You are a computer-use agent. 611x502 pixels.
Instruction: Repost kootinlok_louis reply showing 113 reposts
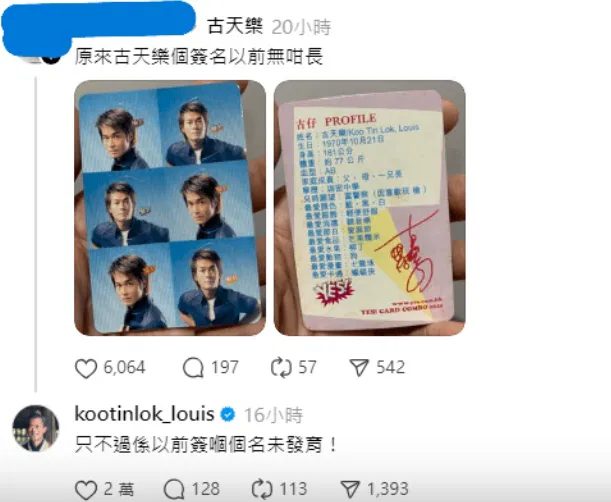pyautogui.click(x=262, y=490)
